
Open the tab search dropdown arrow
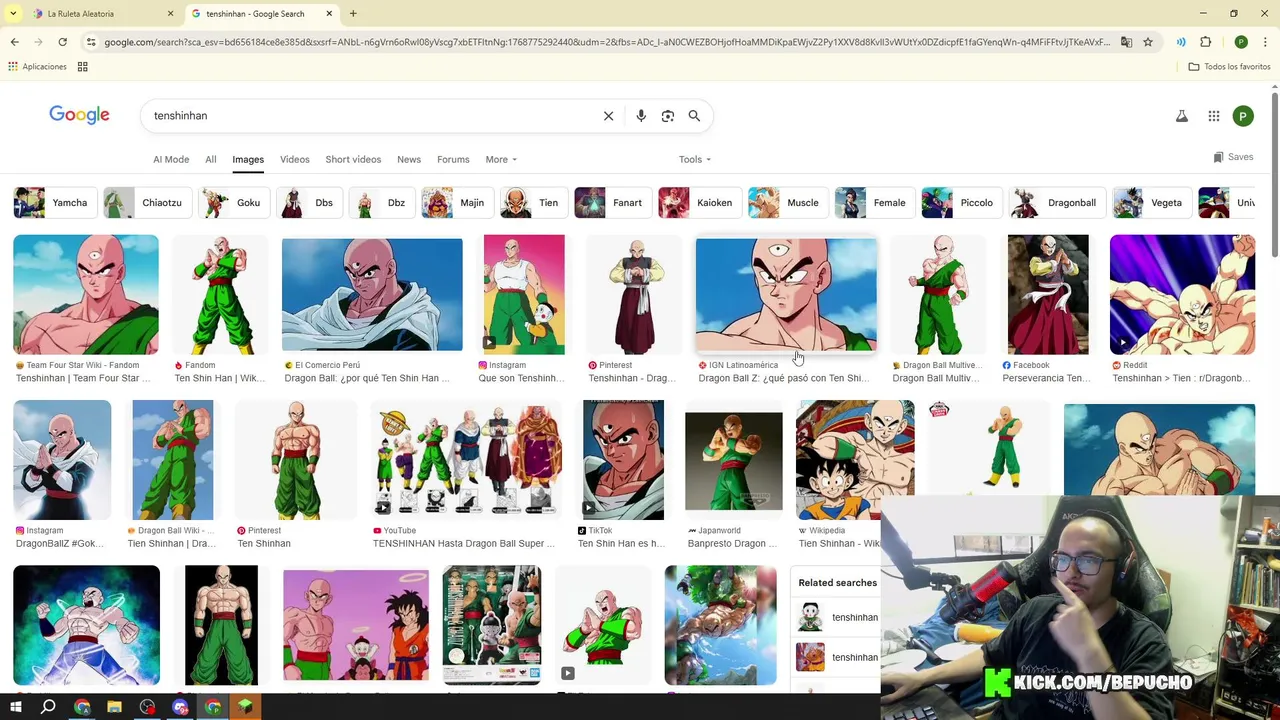click(x=13, y=14)
